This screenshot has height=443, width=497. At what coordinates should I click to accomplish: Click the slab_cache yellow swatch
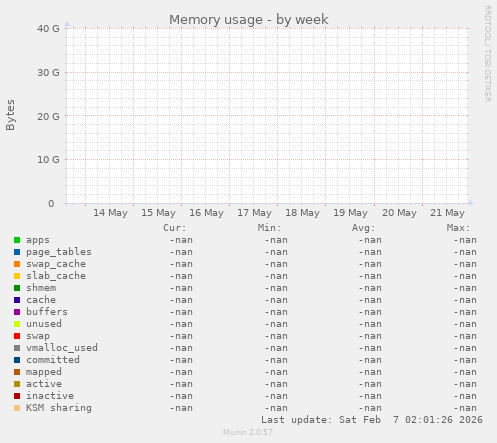[x=17, y=276]
